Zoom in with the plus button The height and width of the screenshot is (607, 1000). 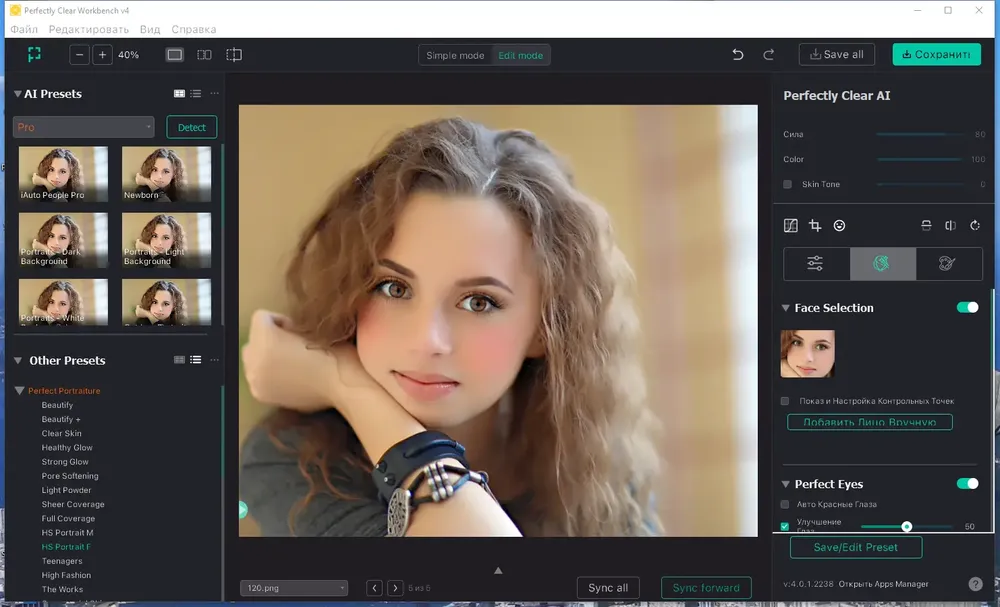pyautogui.click(x=102, y=55)
